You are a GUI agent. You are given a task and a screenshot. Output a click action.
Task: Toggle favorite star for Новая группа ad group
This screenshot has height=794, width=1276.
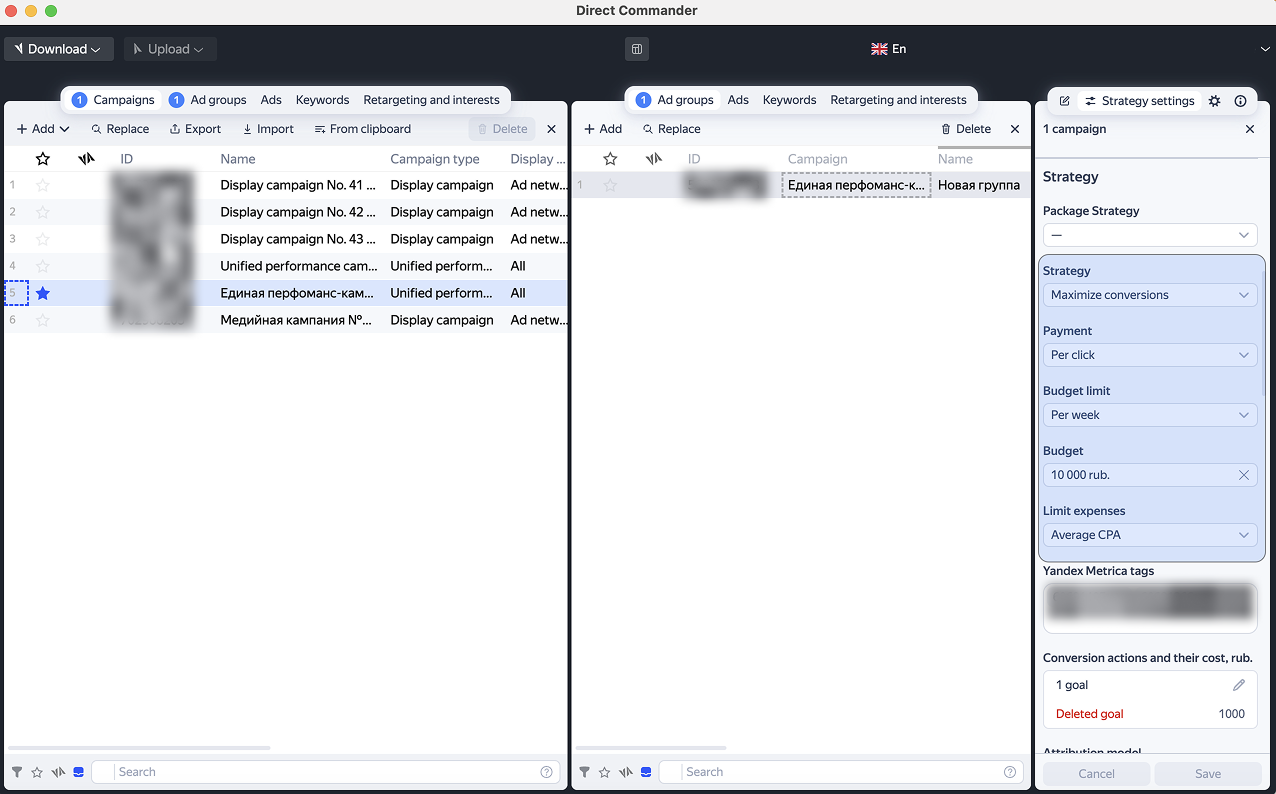tap(610, 185)
